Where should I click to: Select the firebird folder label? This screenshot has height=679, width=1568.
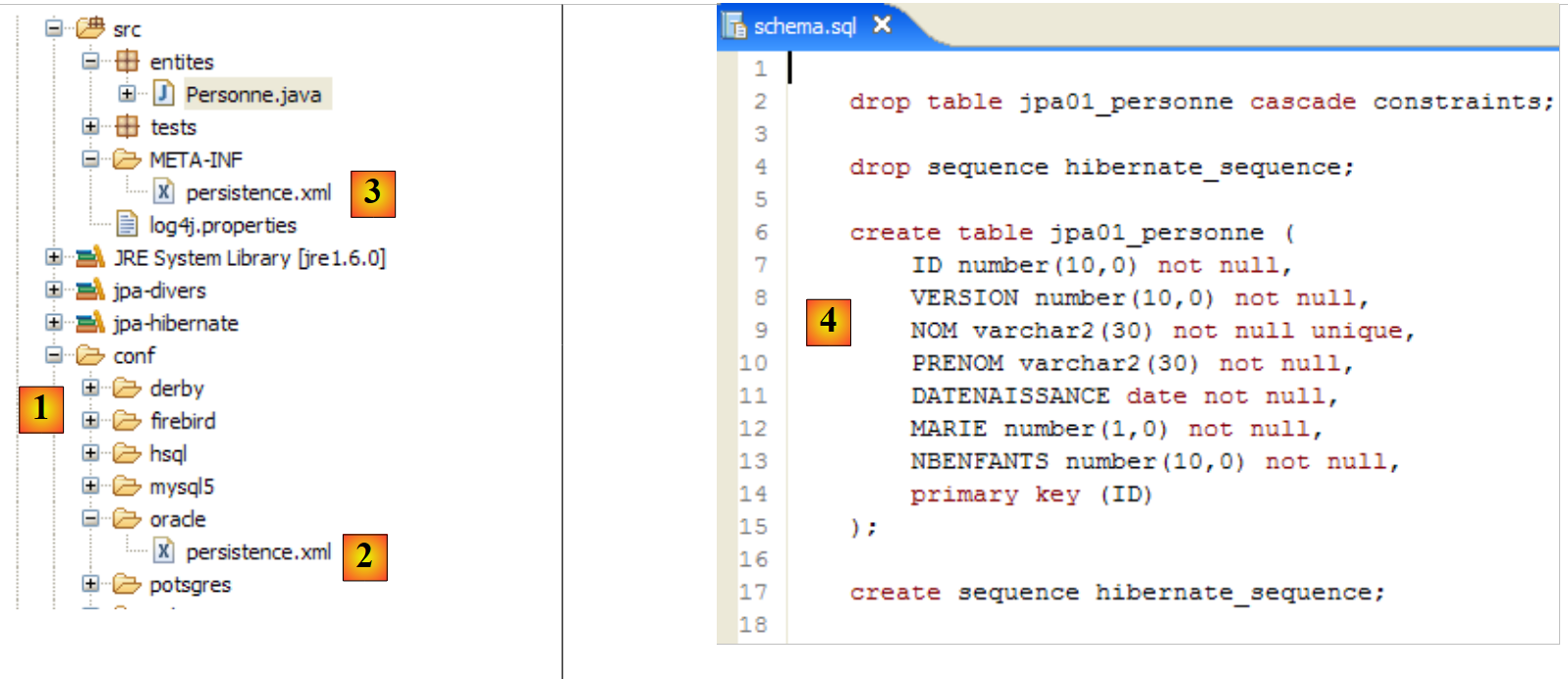pyautogui.click(x=183, y=421)
